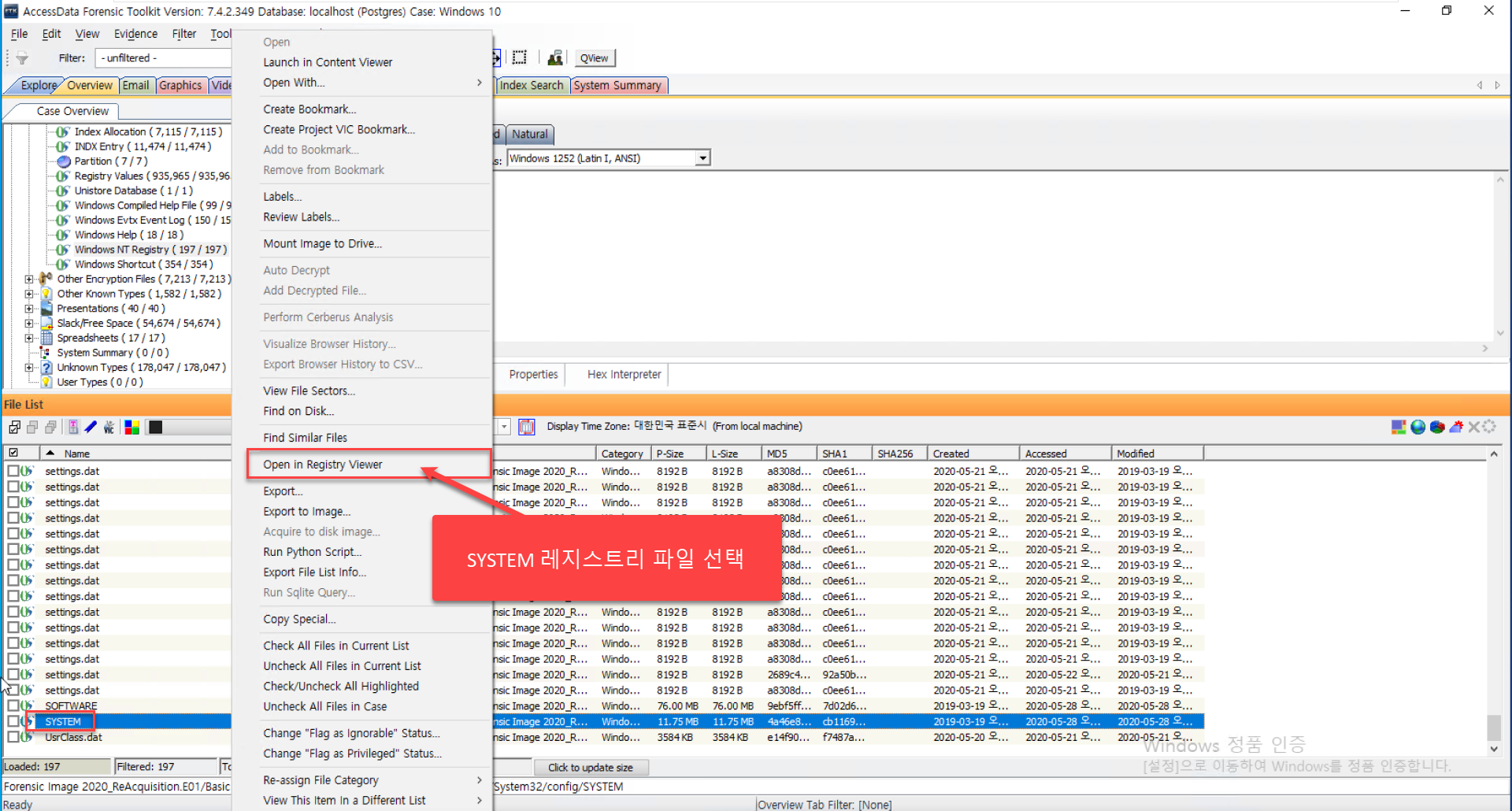
Task: Click the filter funnel icon
Action: (22, 58)
